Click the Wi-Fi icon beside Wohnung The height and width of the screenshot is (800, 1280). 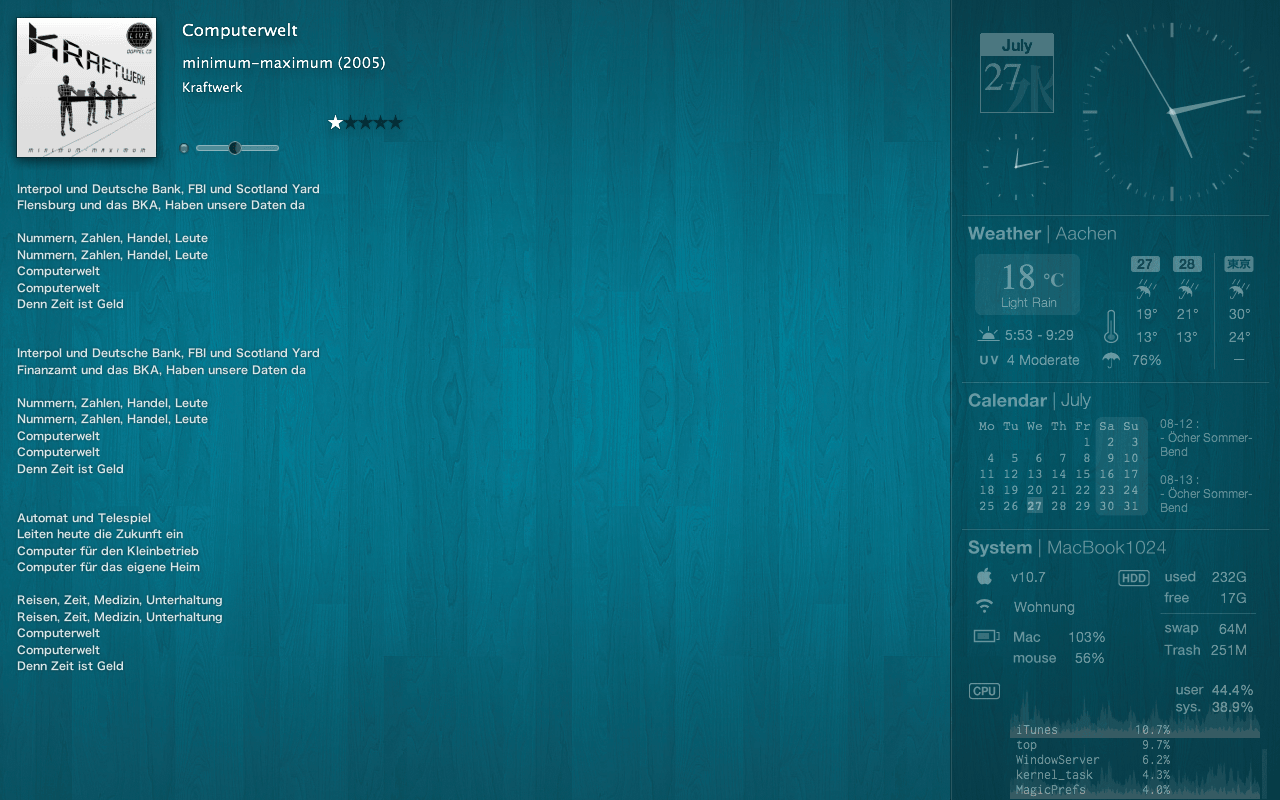(x=985, y=606)
